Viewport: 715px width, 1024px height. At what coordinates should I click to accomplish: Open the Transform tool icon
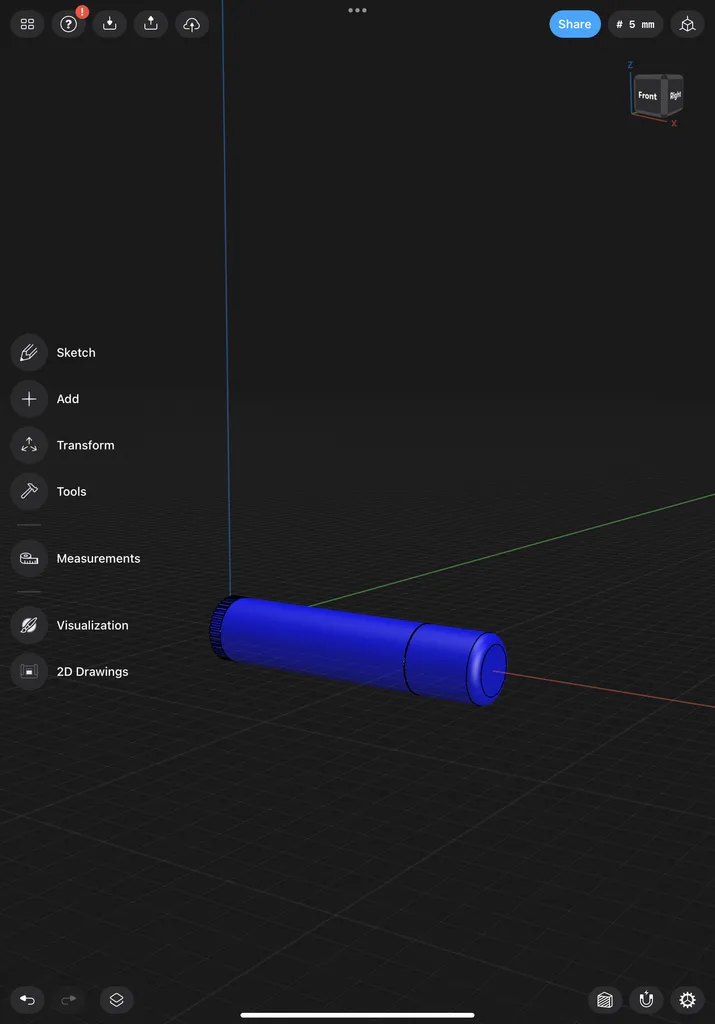click(29, 445)
